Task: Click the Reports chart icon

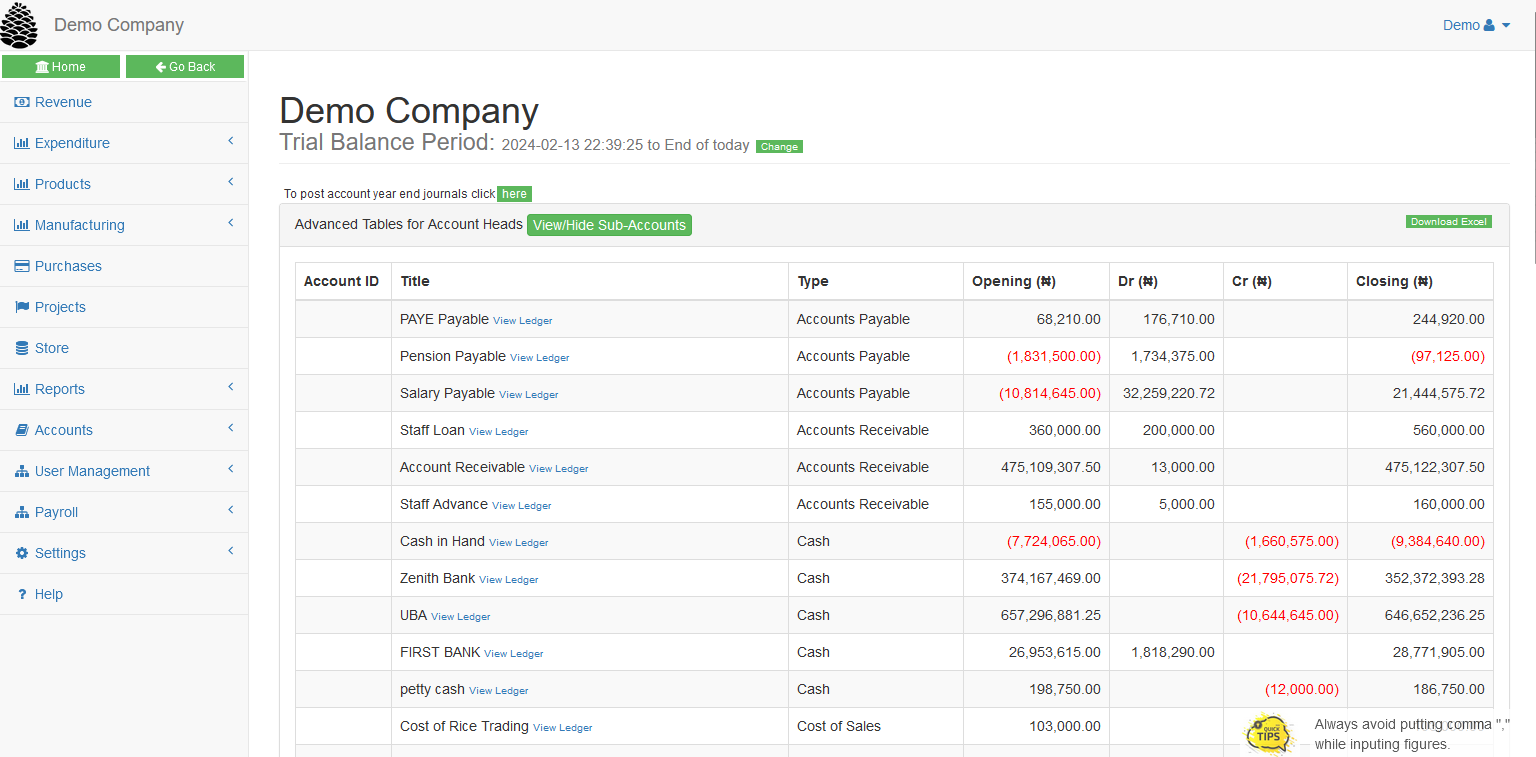Action: pyautogui.click(x=22, y=389)
